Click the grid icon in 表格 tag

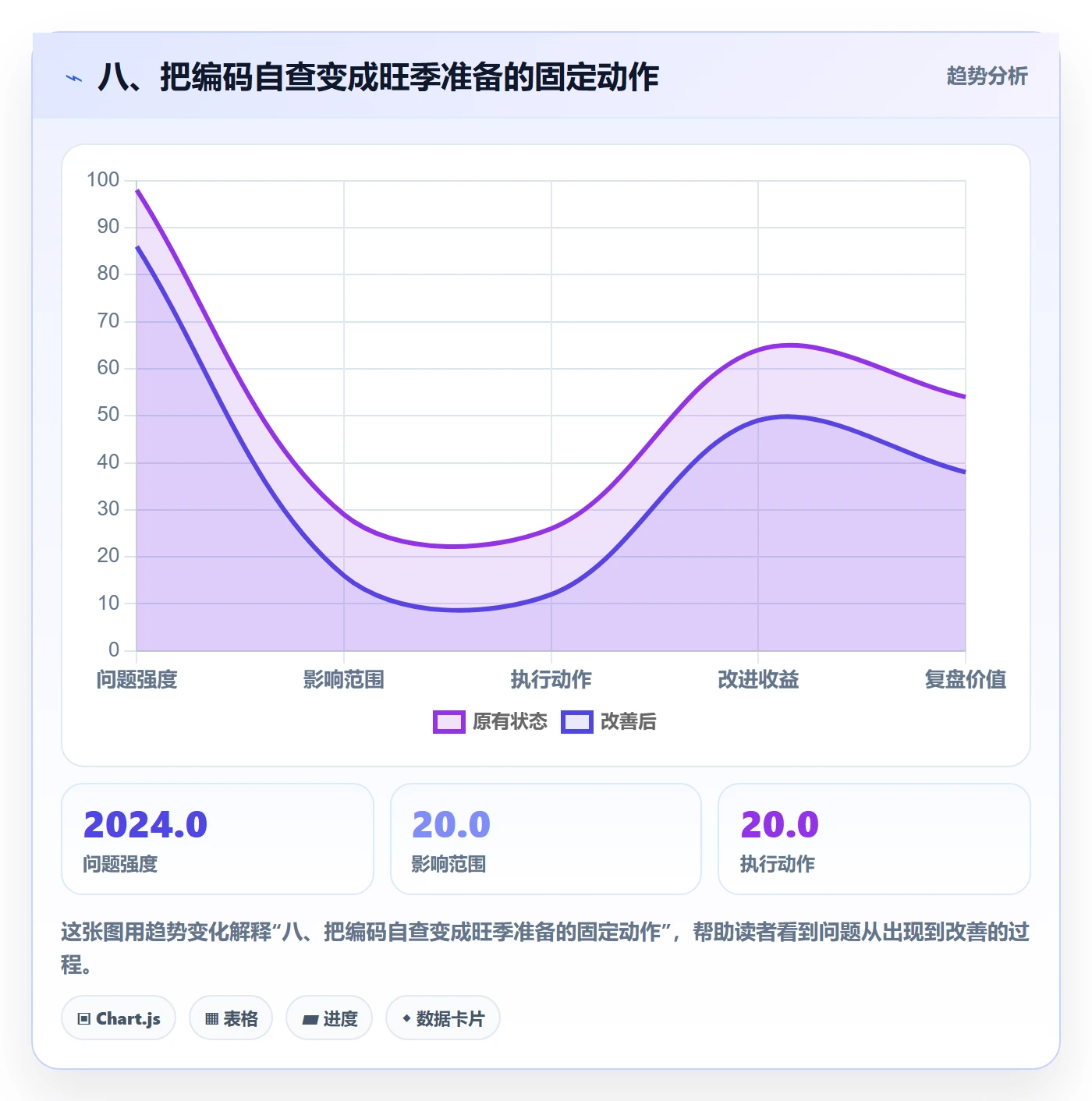(x=211, y=1019)
